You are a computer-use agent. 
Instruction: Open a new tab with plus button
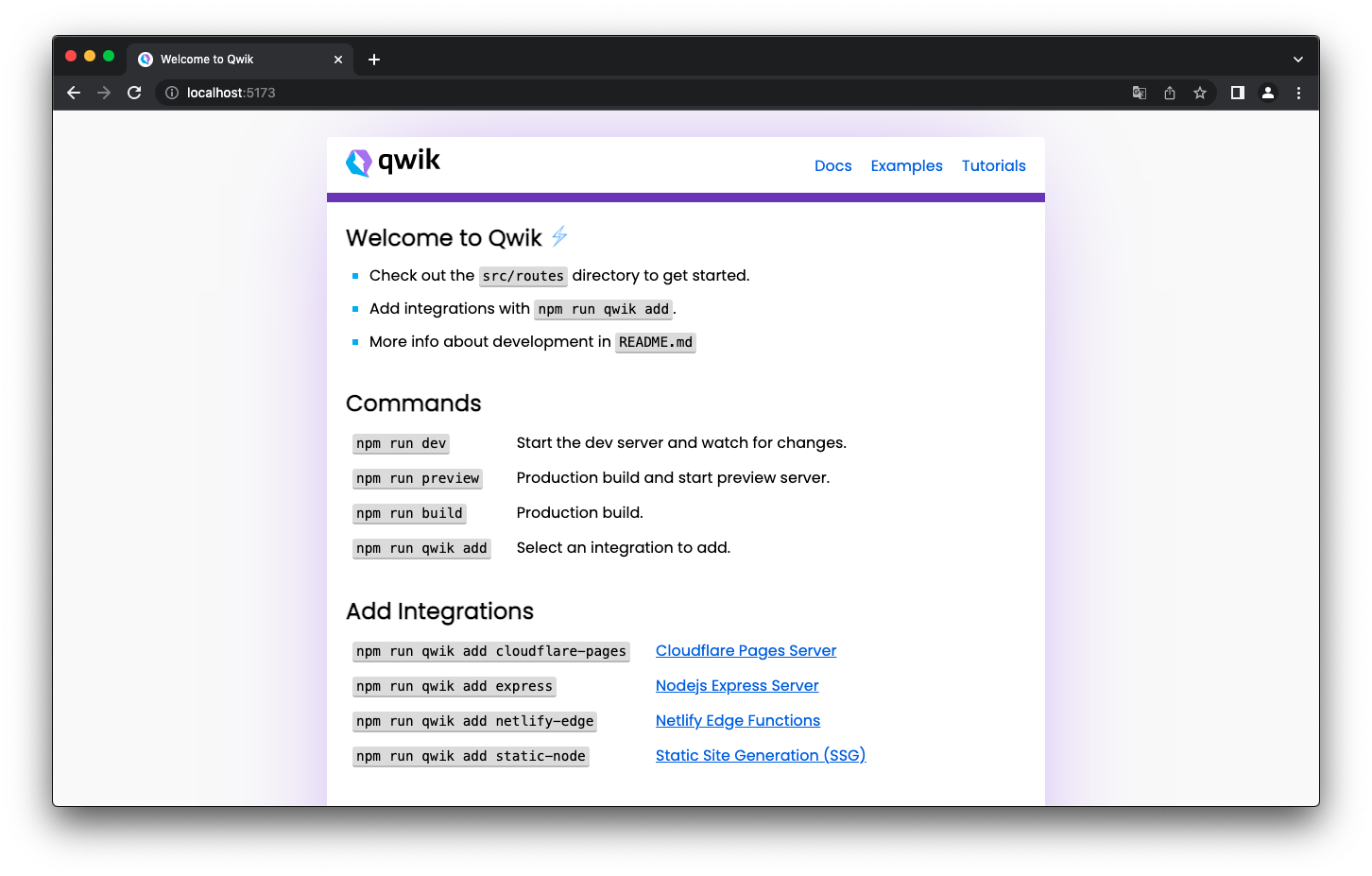click(374, 60)
